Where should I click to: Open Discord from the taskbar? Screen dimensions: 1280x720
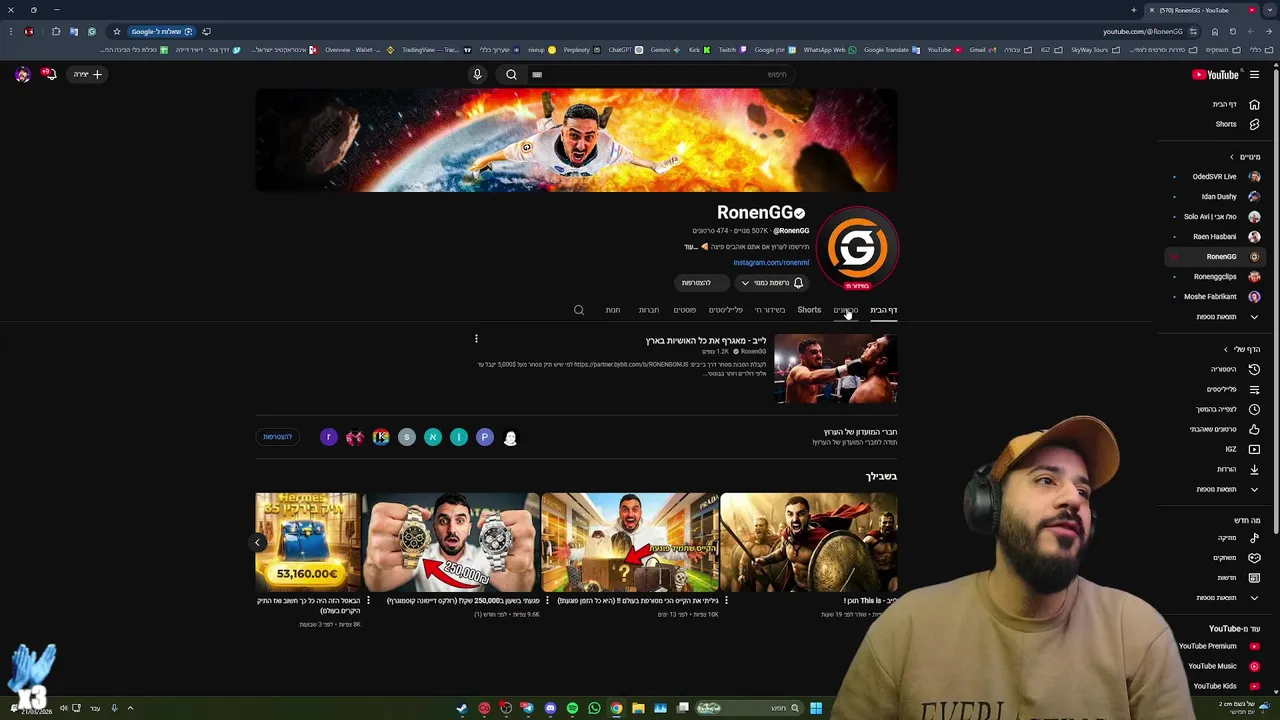coord(550,708)
